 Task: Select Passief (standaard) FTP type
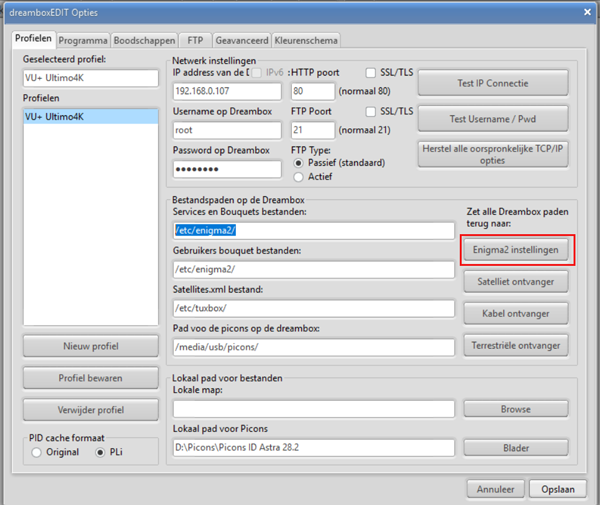(298, 163)
